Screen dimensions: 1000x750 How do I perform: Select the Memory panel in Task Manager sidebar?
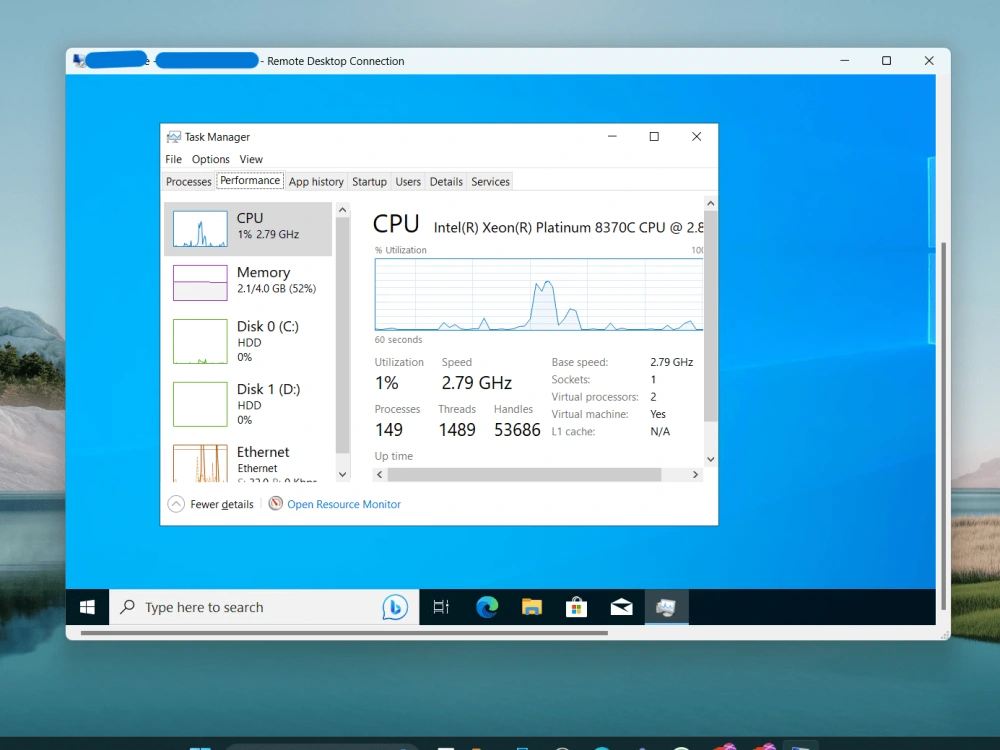coord(247,281)
